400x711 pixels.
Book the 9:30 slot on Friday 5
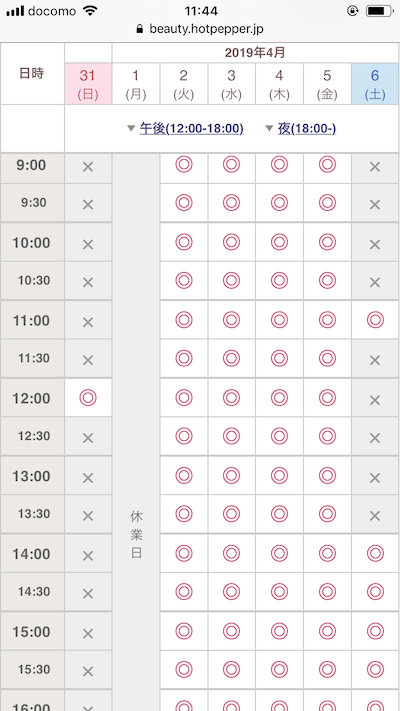point(327,203)
